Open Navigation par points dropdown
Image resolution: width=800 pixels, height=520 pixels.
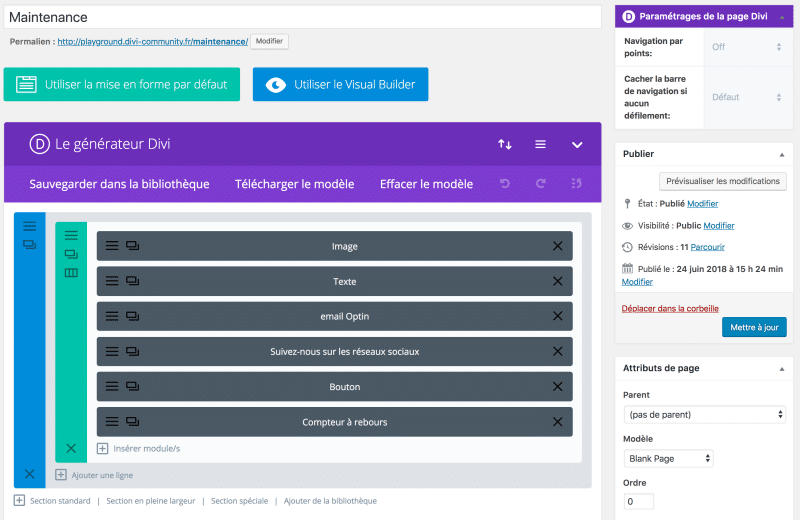[746, 47]
